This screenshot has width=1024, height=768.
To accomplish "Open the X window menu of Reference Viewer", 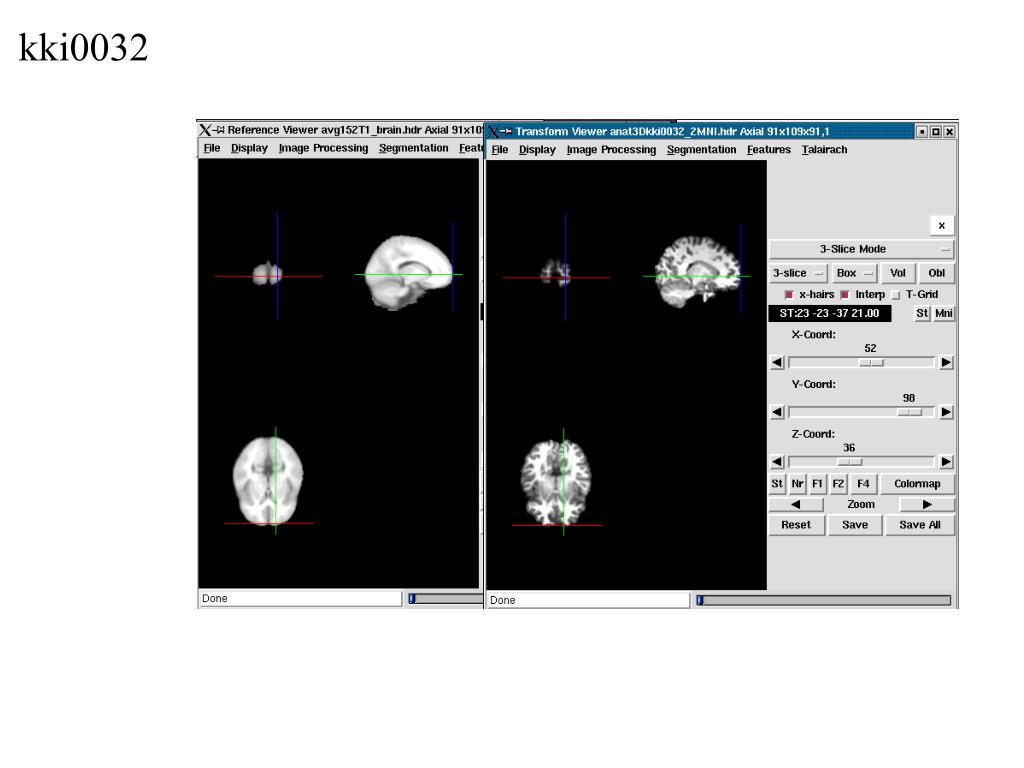I will pos(205,130).
